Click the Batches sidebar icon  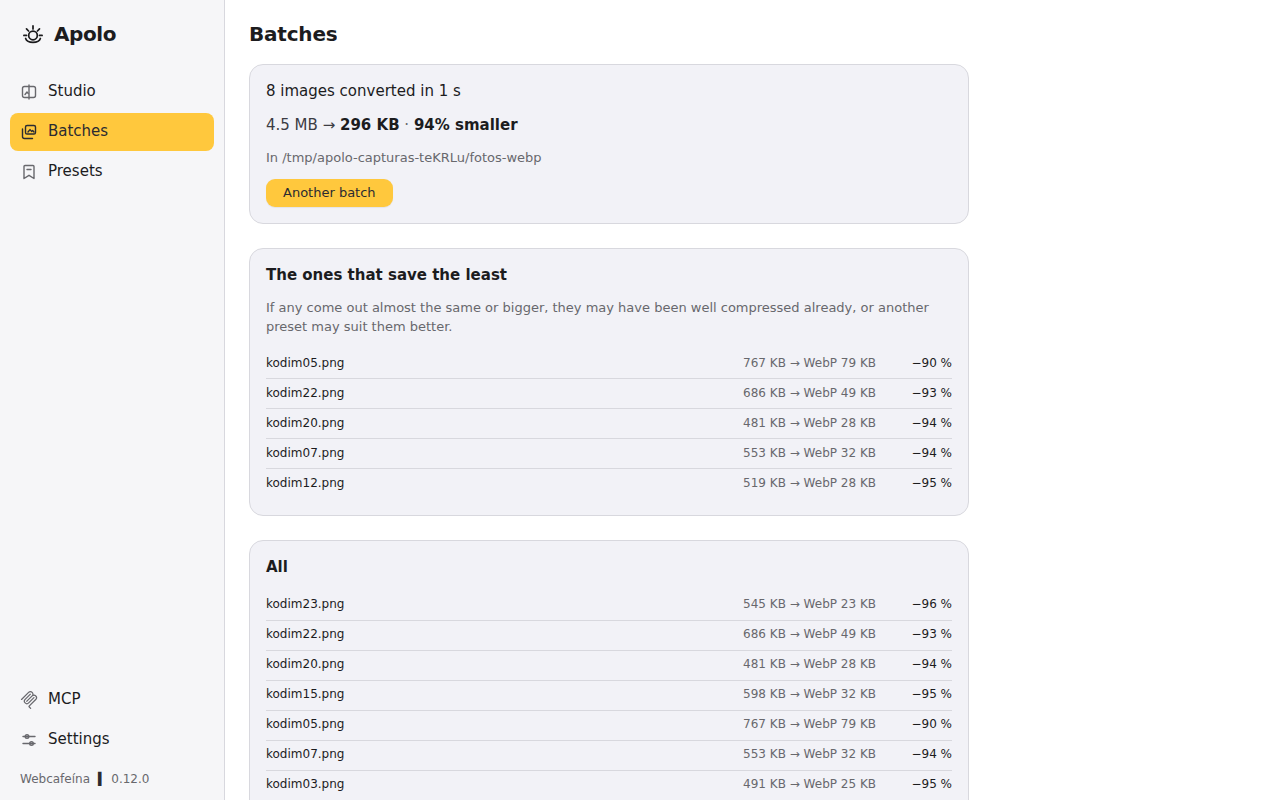pyautogui.click(x=29, y=131)
